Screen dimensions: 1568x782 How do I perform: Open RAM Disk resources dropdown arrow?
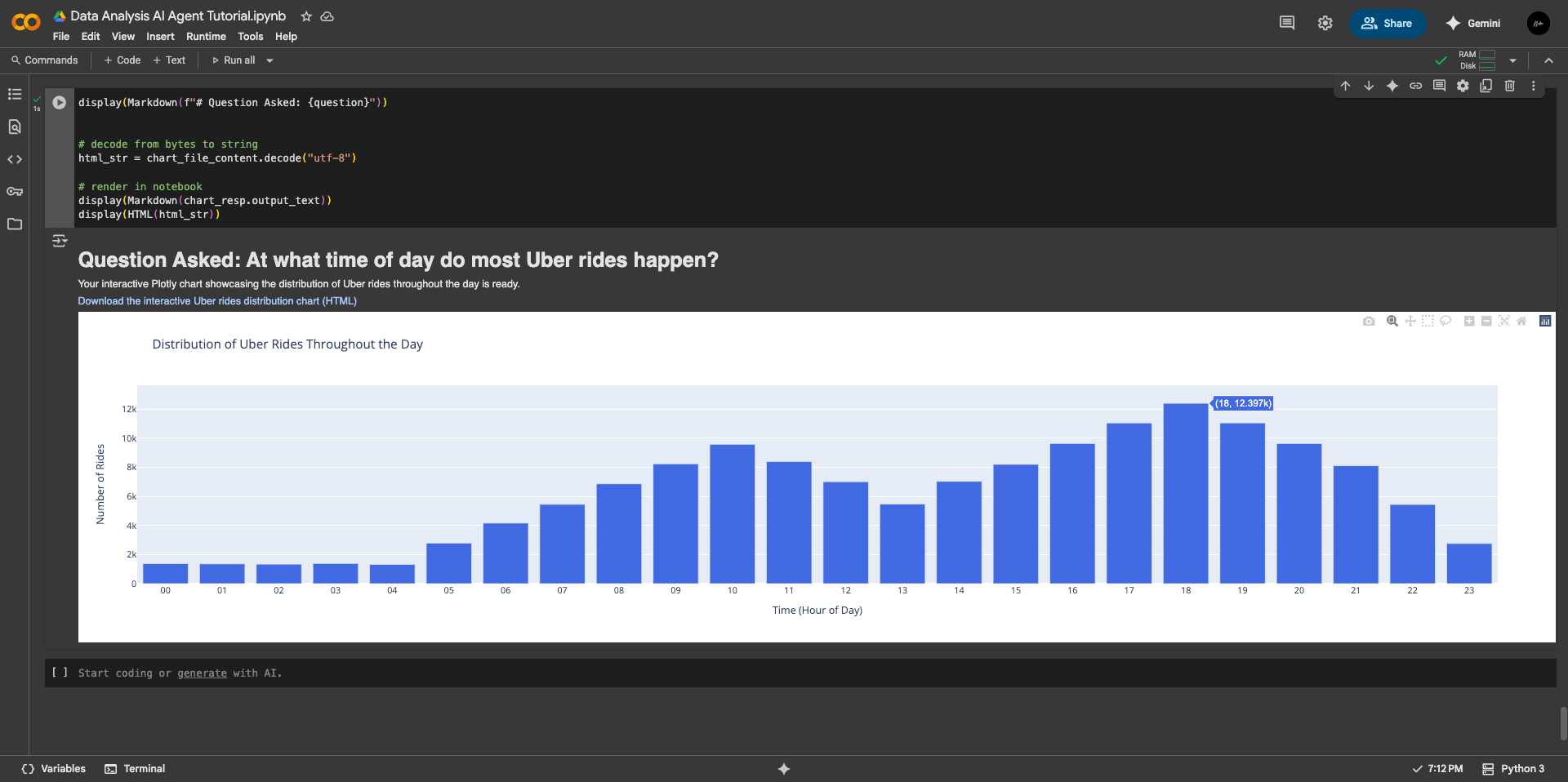tap(1512, 60)
